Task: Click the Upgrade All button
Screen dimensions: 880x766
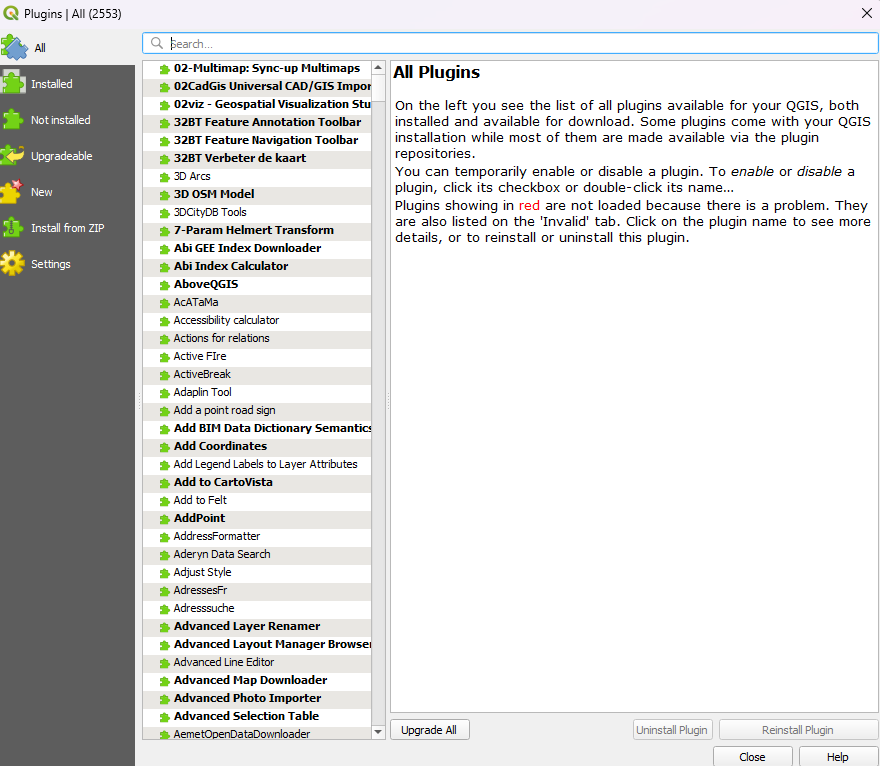Action: pos(429,730)
